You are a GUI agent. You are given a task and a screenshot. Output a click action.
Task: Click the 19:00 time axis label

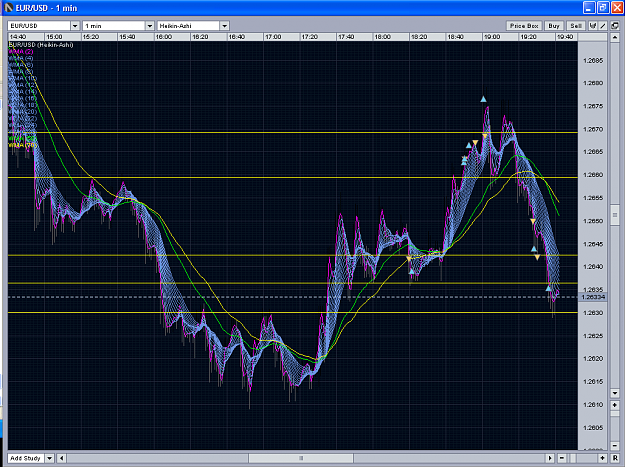pos(491,37)
